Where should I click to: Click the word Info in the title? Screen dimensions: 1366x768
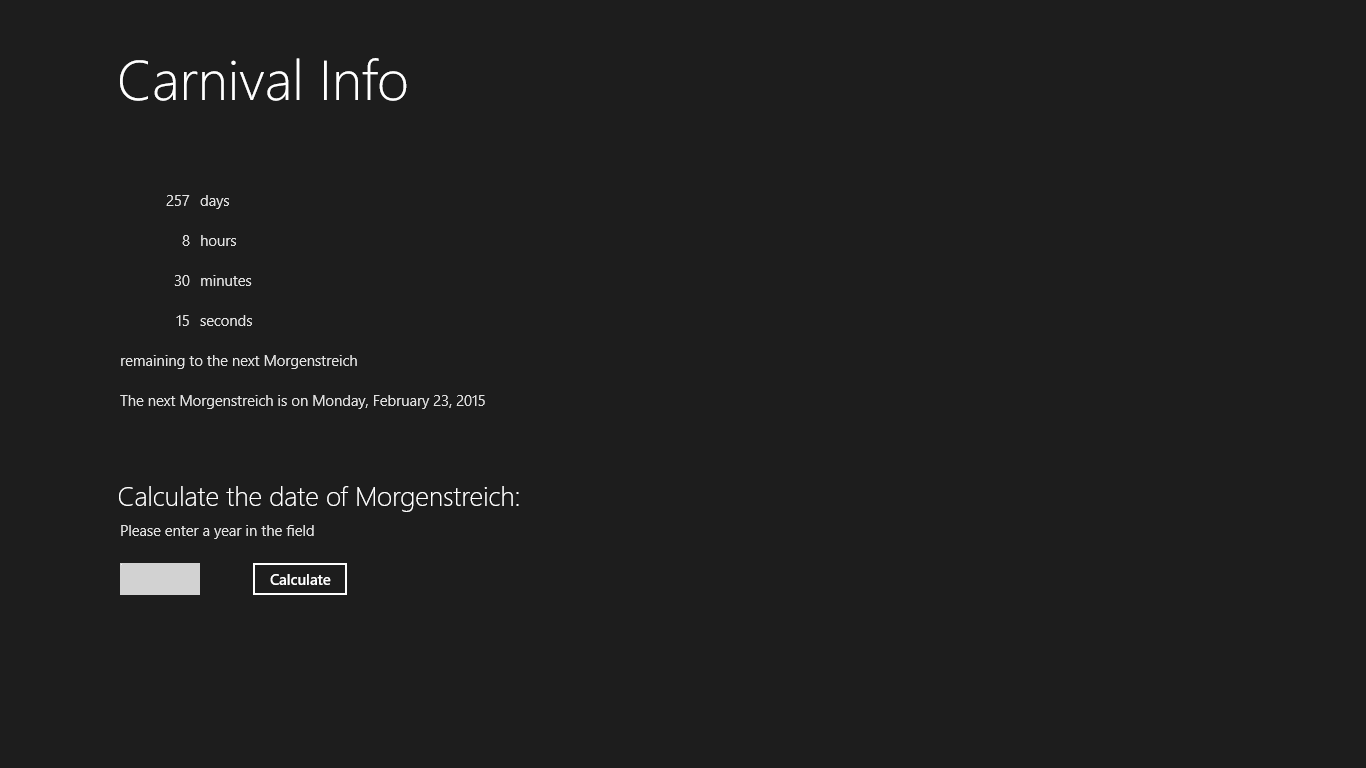point(363,82)
